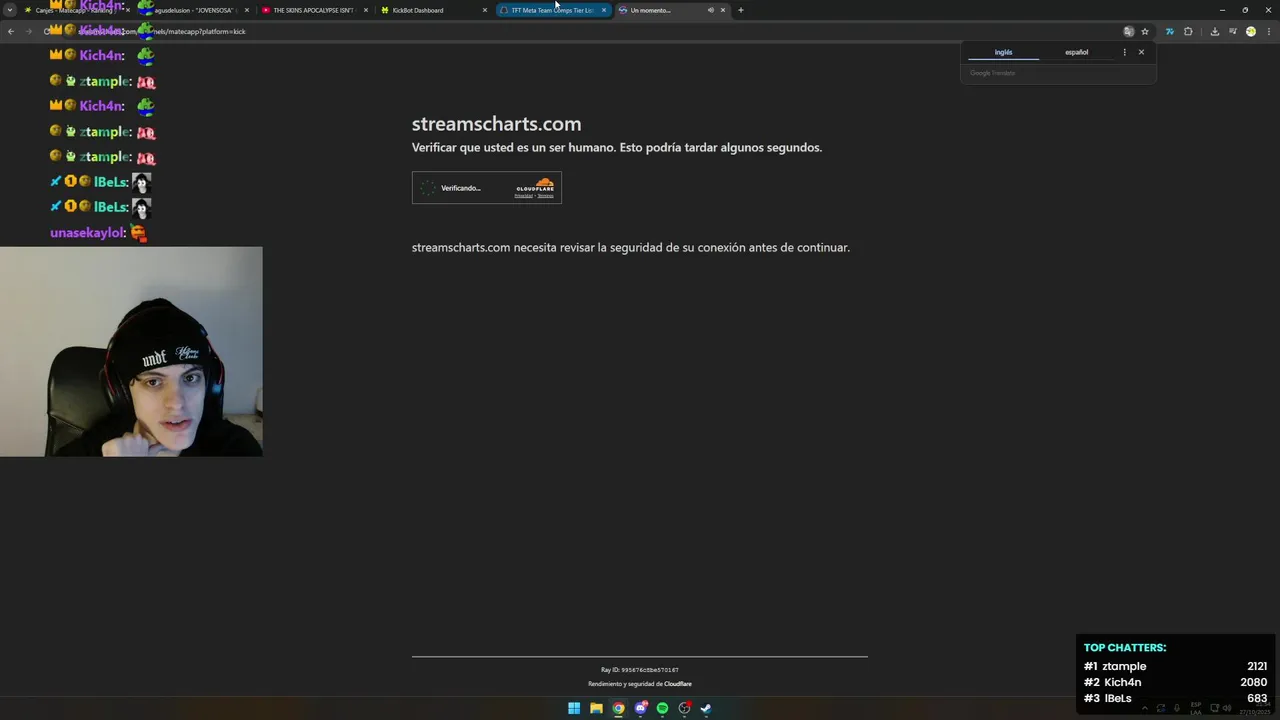Close the KickBot Dashboard tab
Screen dimensions: 1280x720
point(485,10)
